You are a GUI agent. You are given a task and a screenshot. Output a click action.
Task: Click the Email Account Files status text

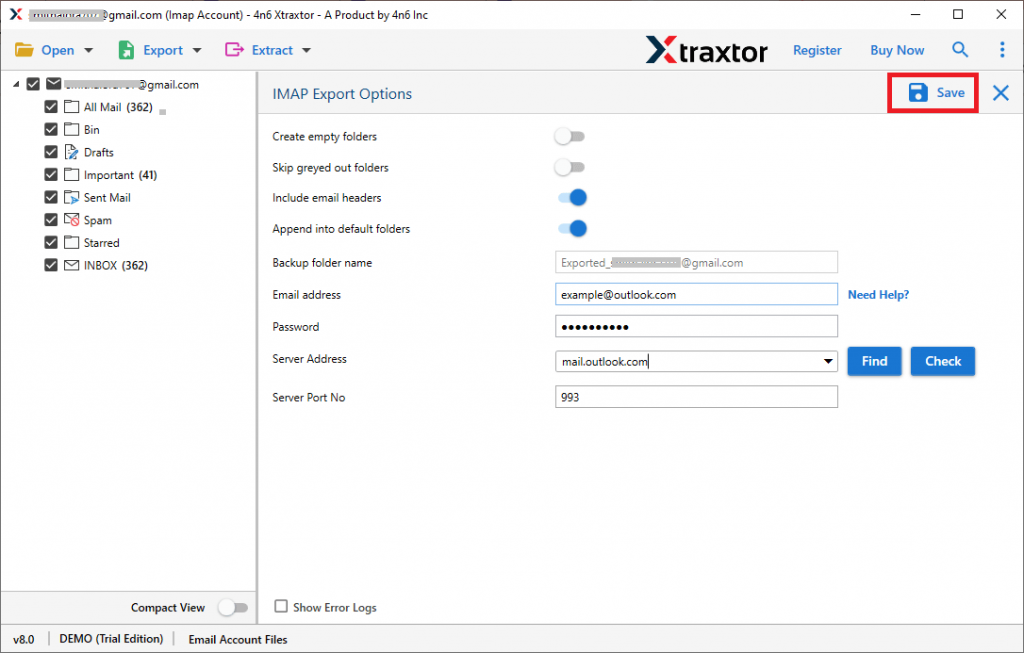(x=238, y=639)
